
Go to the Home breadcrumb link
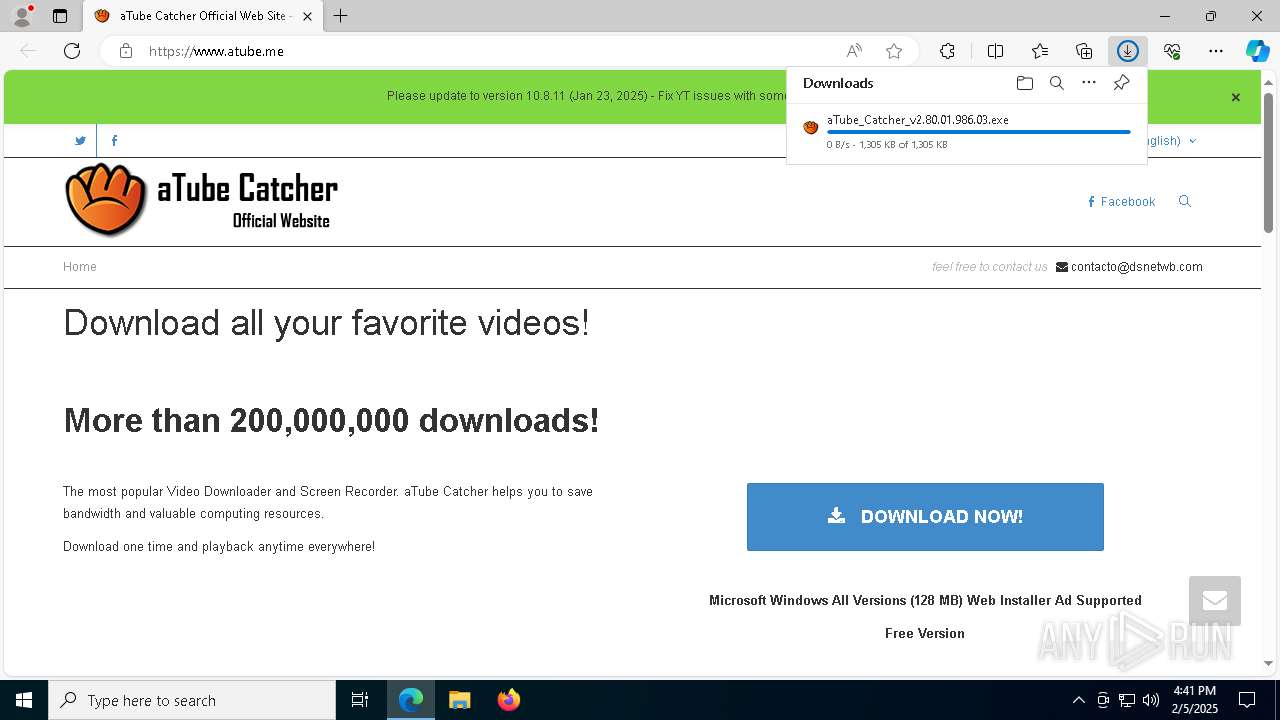click(x=80, y=267)
